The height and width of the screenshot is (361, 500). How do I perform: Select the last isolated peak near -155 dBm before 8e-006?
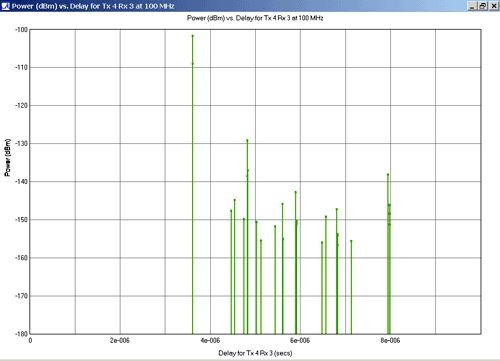[351, 241]
